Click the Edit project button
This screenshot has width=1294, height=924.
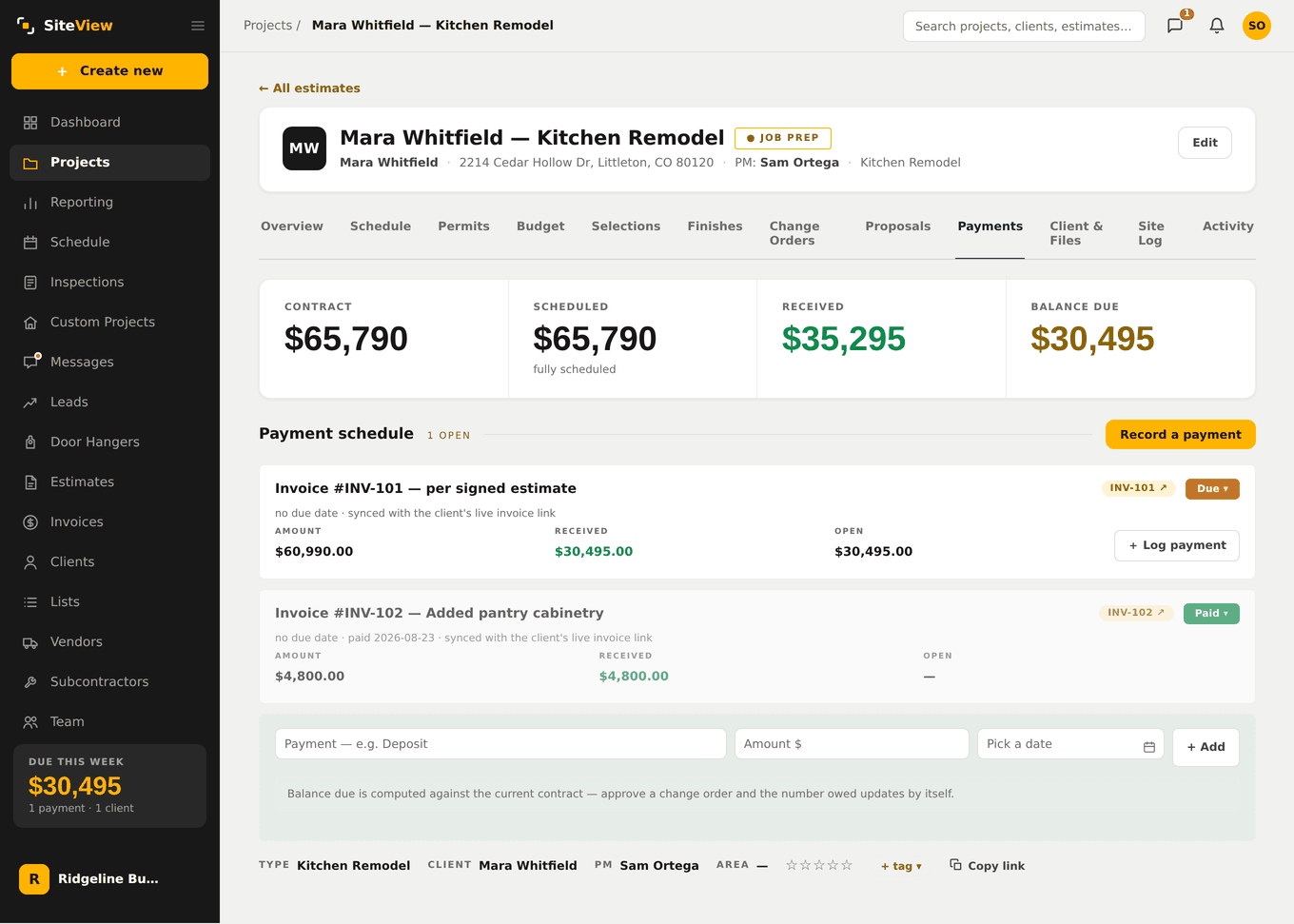pyautogui.click(x=1205, y=143)
